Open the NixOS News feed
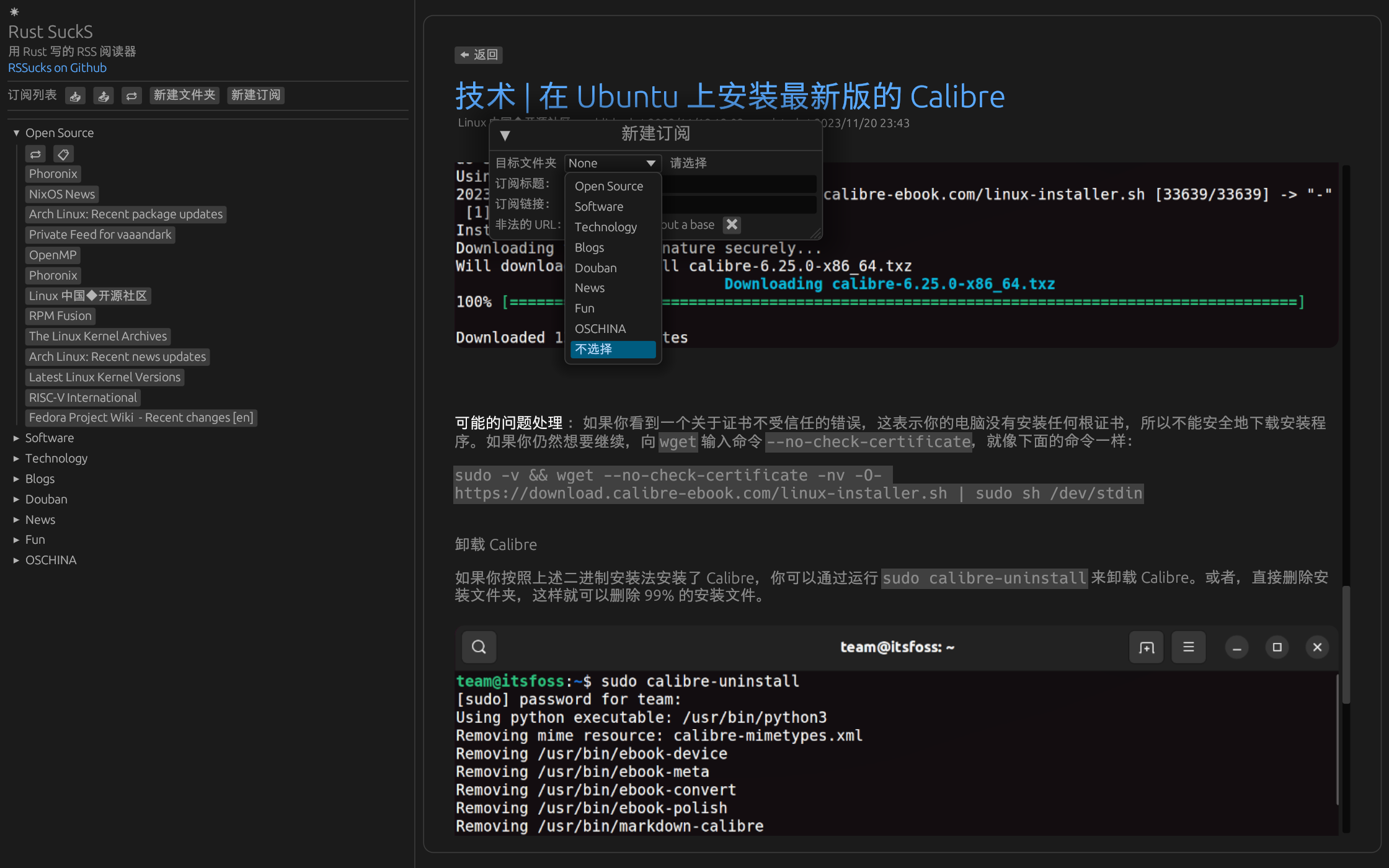 62,194
